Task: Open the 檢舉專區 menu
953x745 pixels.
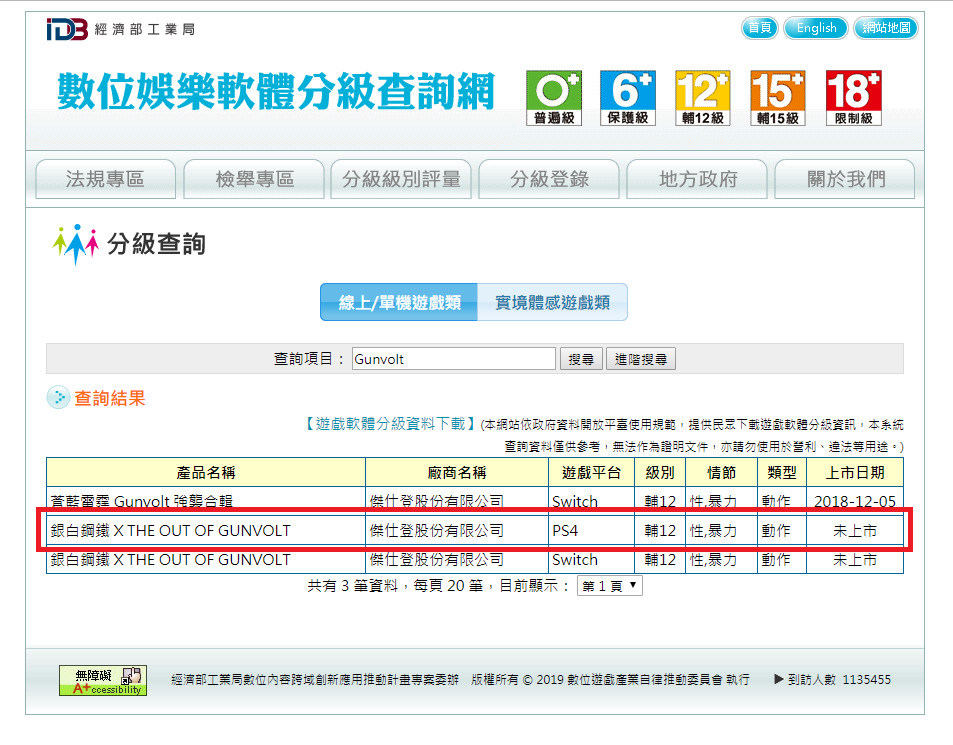Action: 254,179
